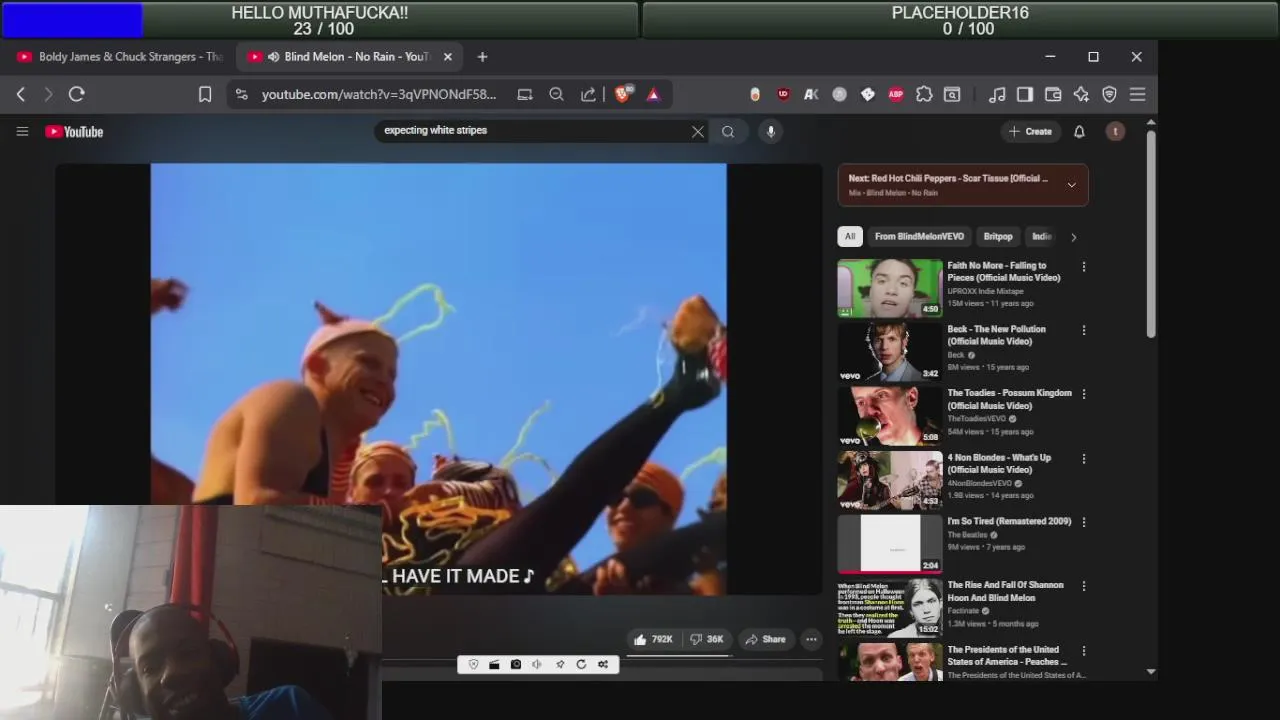This screenshot has width=1280, height=720.
Task: Open options menu for Faith No More video
Action: [x=1083, y=267]
